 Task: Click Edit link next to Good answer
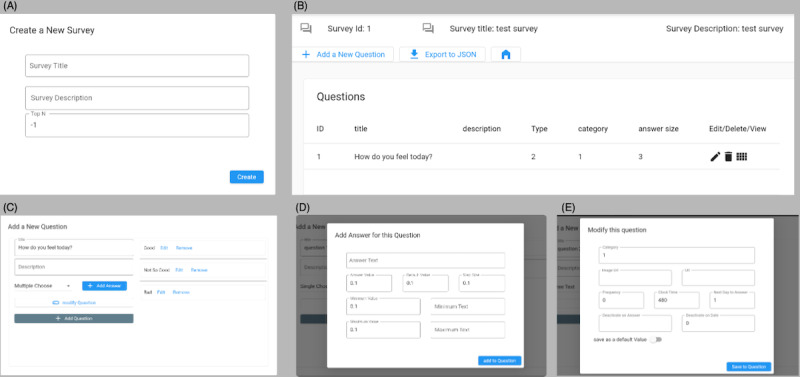(x=164, y=248)
